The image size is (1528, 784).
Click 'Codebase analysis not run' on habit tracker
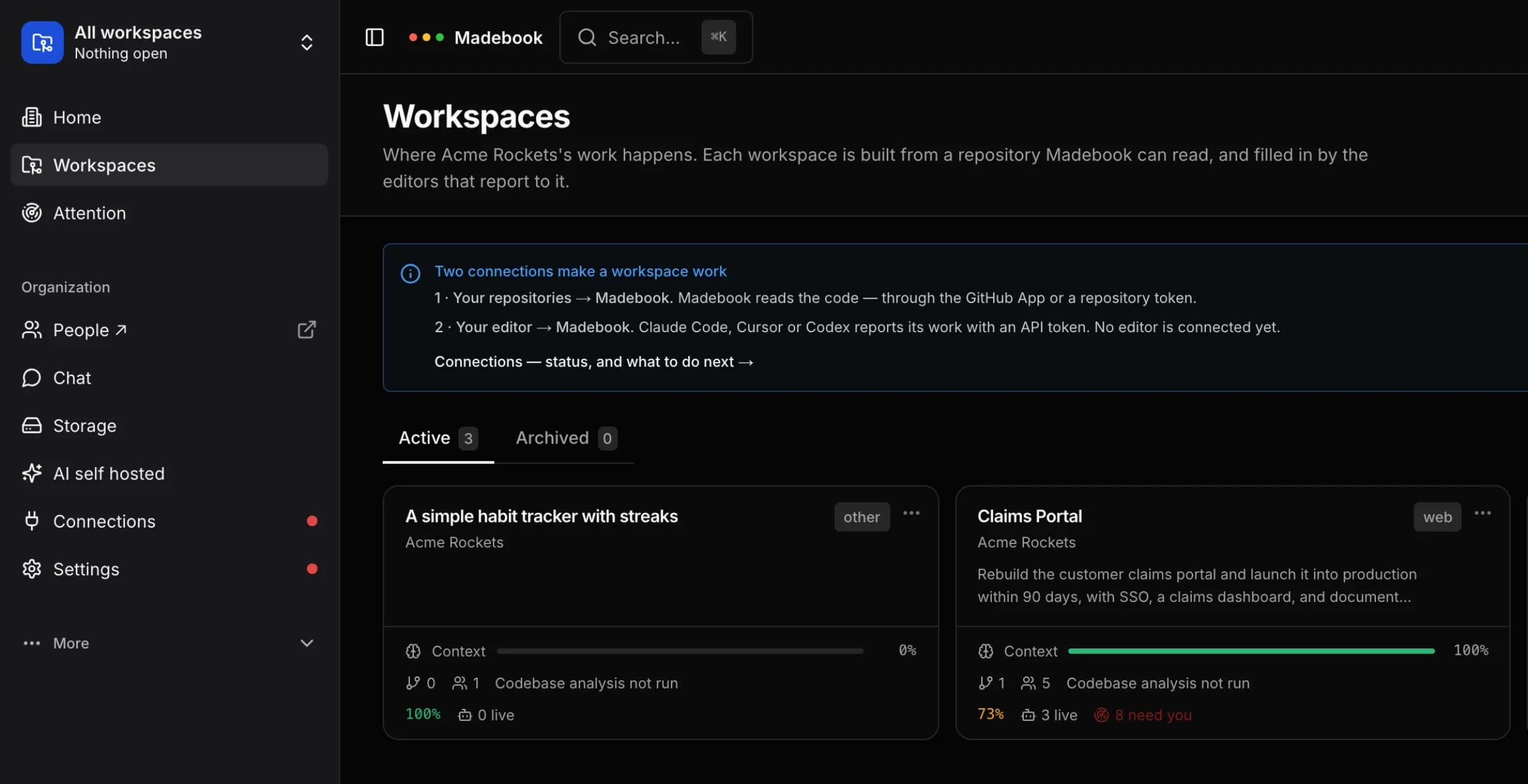click(586, 683)
